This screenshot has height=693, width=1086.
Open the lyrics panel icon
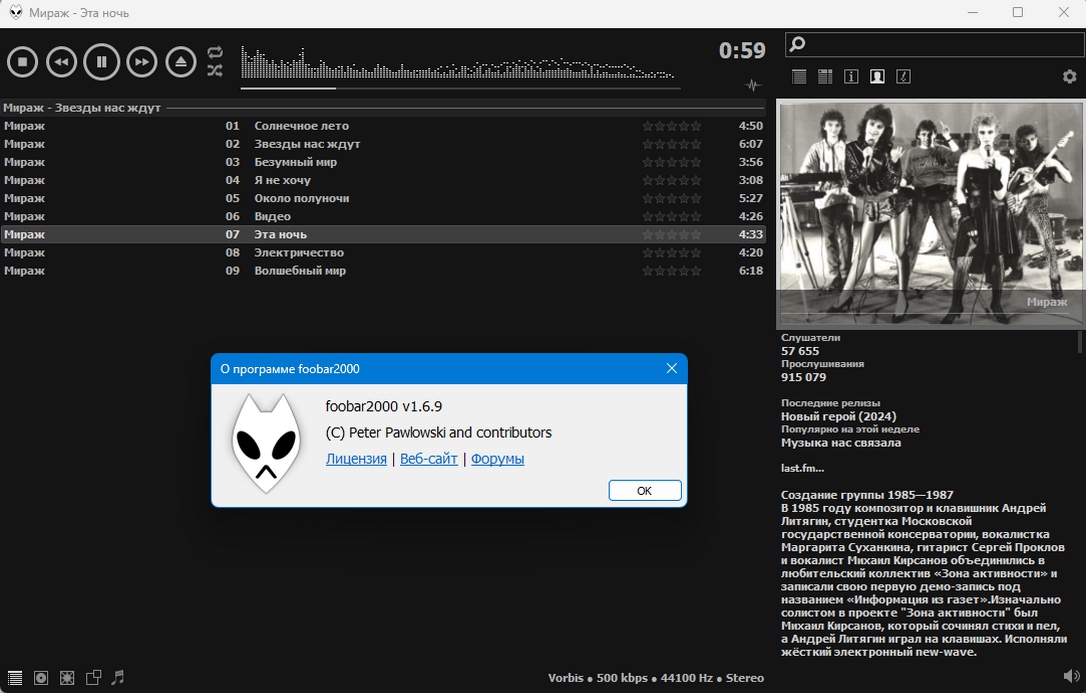(x=904, y=77)
